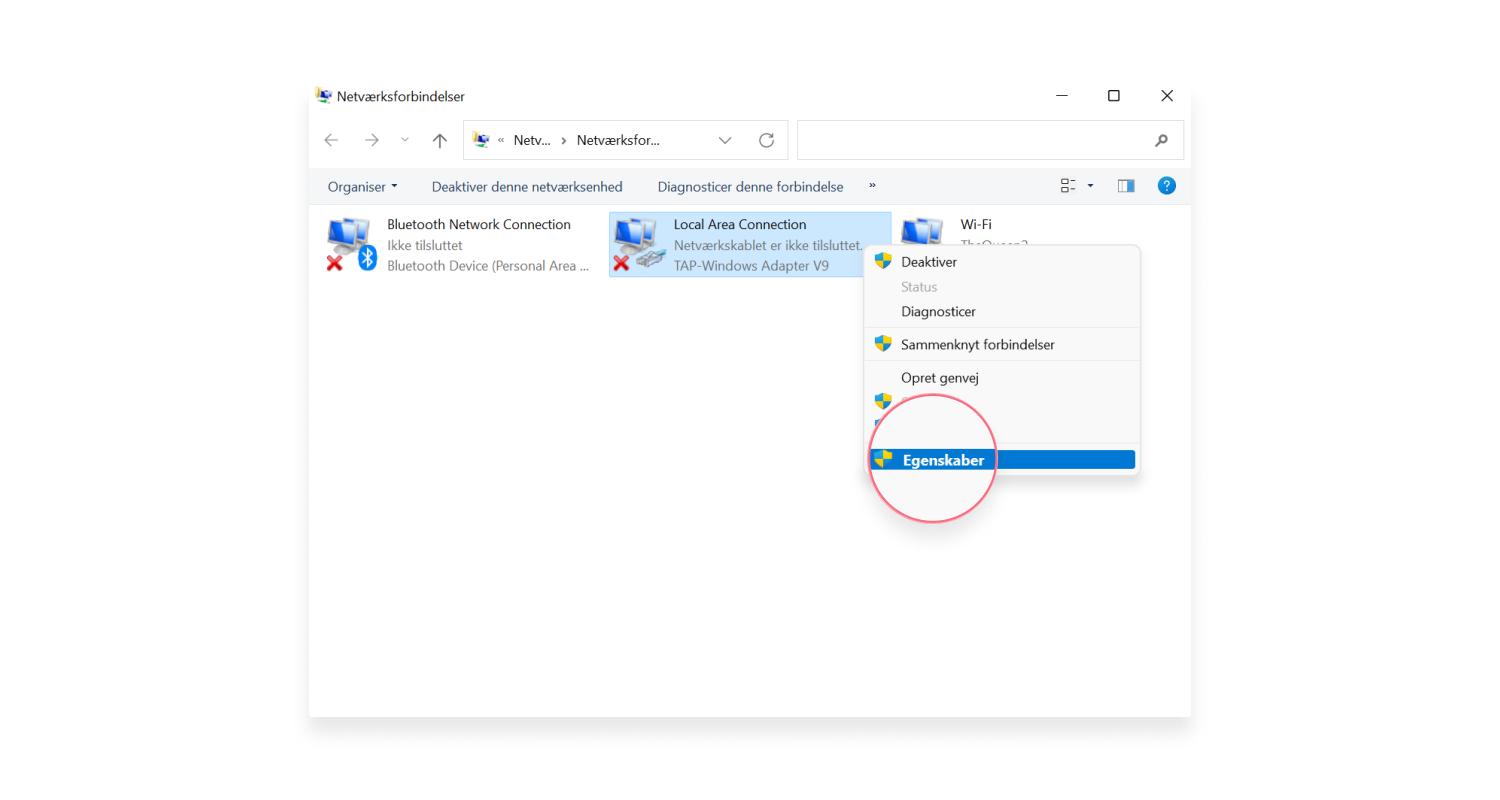Choose Diagnosticer in context menu
1500x800 pixels.
pyautogui.click(x=1001, y=312)
